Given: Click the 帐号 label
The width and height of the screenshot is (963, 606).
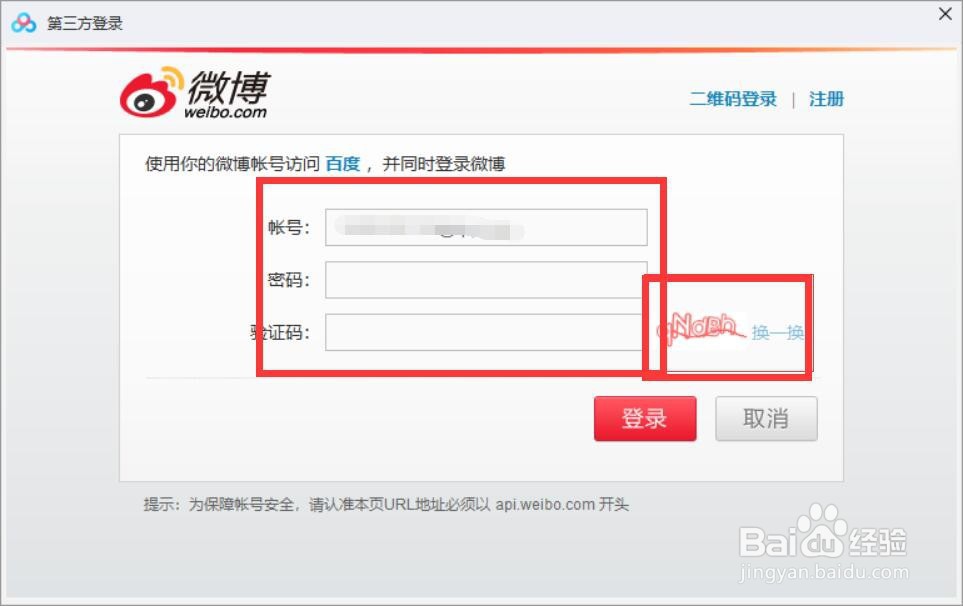Looking at the screenshot, I should click(x=289, y=227).
